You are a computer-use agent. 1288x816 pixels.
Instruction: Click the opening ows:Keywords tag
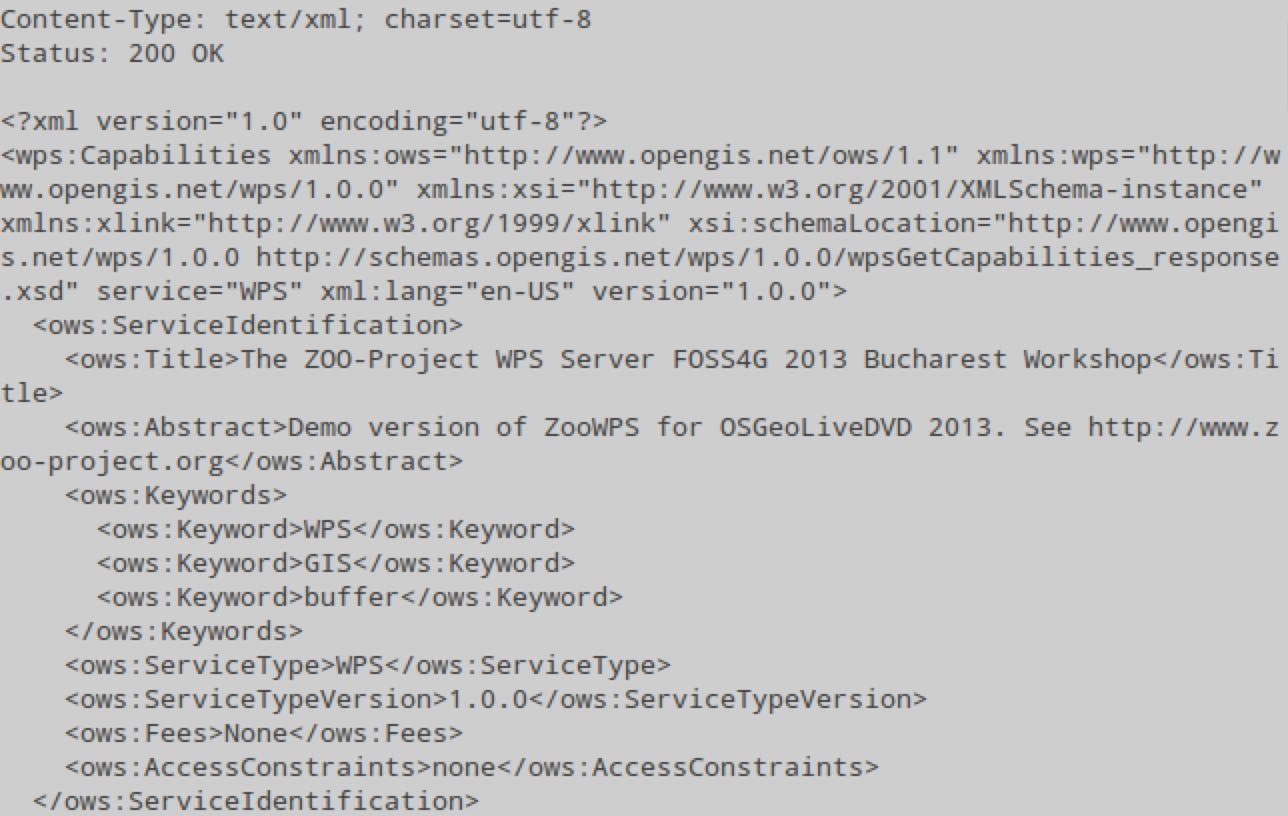click(176, 495)
